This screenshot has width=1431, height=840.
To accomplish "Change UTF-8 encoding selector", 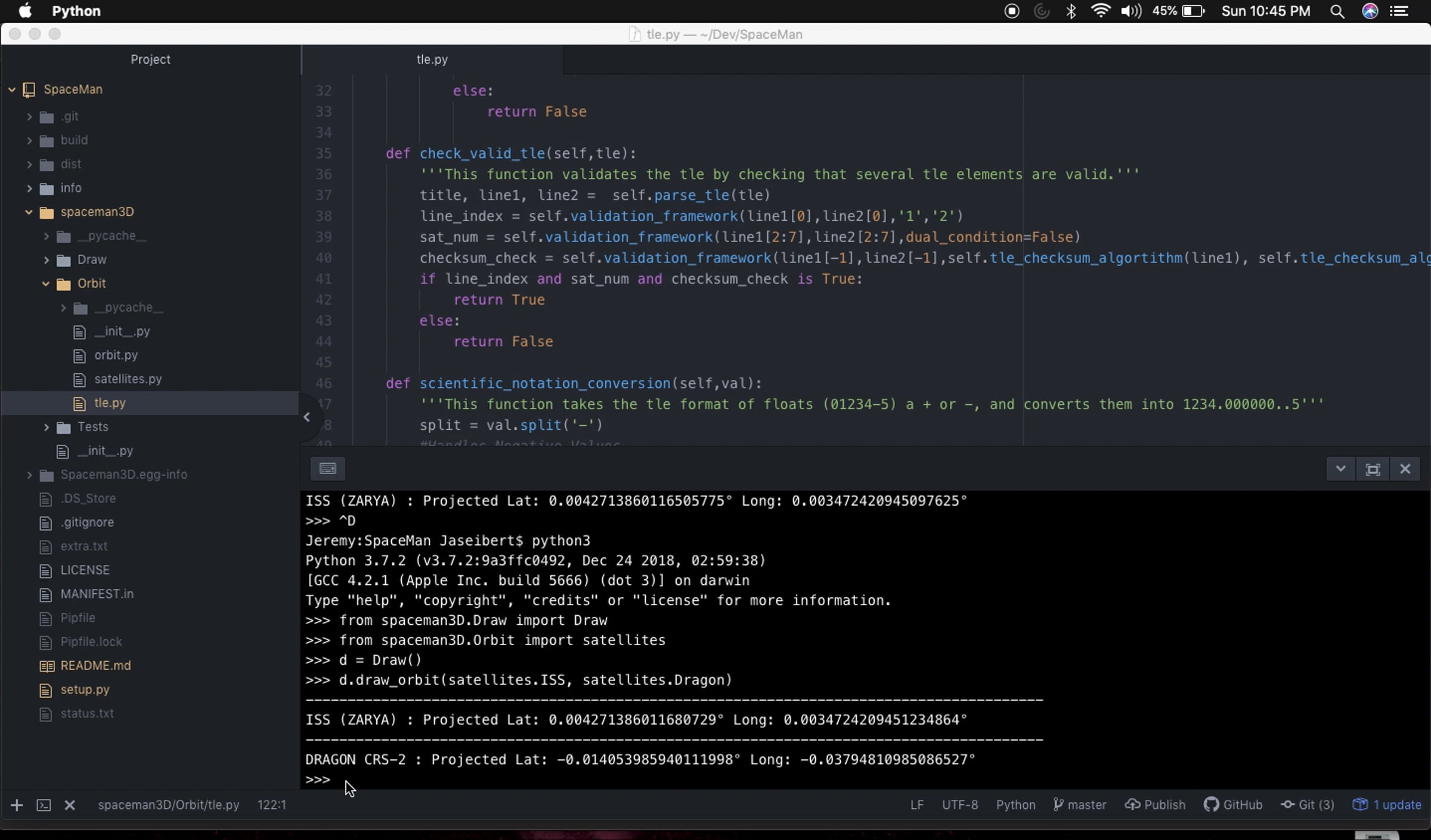I will coord(959,805).
